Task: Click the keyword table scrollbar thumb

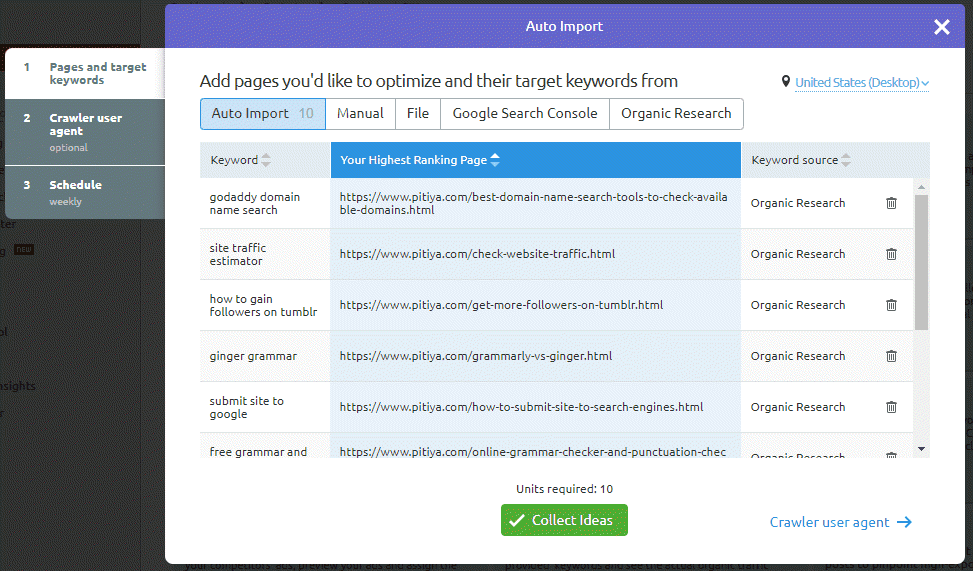Action: (921, 262)
